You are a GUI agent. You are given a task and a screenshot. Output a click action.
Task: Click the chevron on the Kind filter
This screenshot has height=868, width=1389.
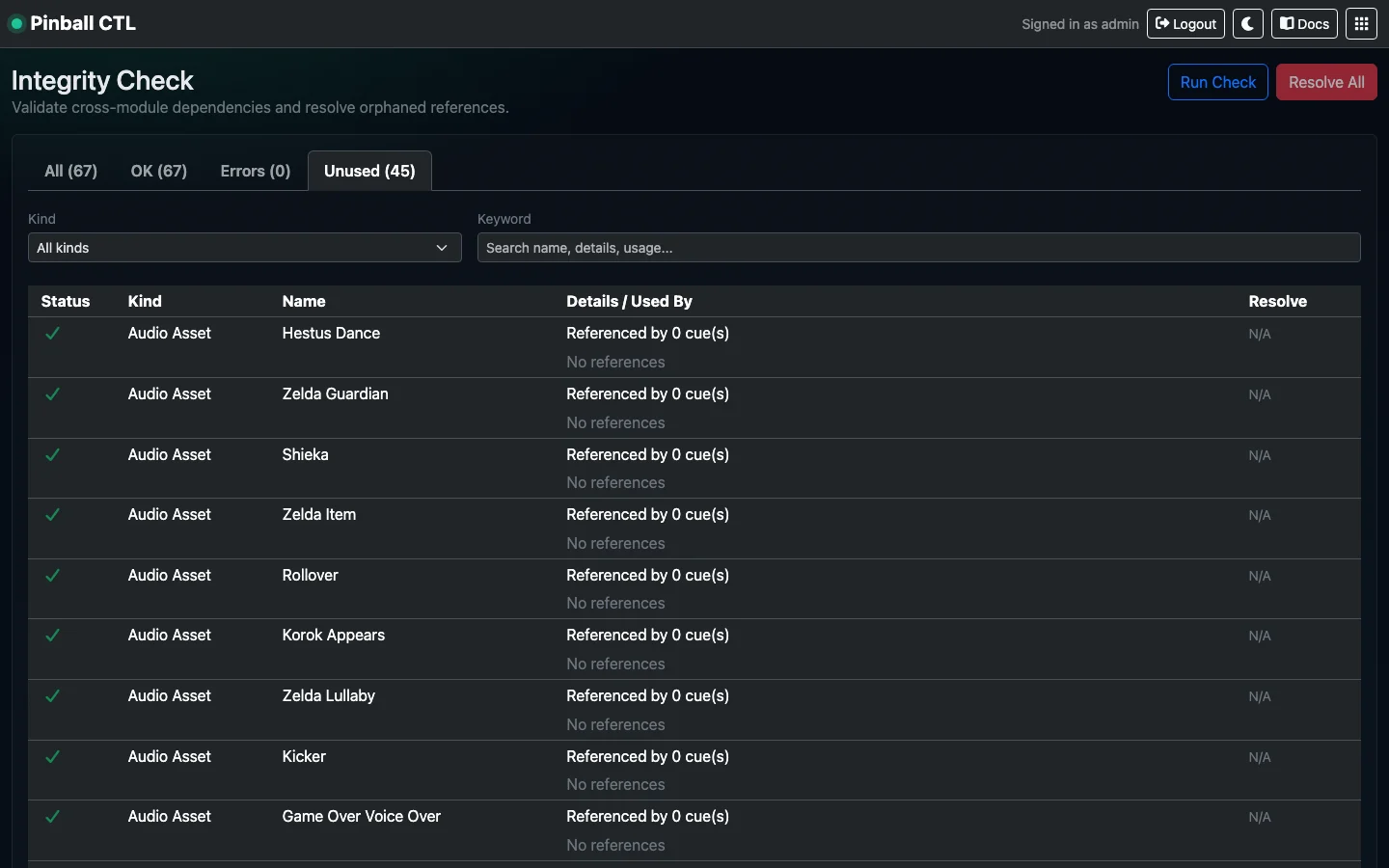pyautogui.click(x=442, y=248)
